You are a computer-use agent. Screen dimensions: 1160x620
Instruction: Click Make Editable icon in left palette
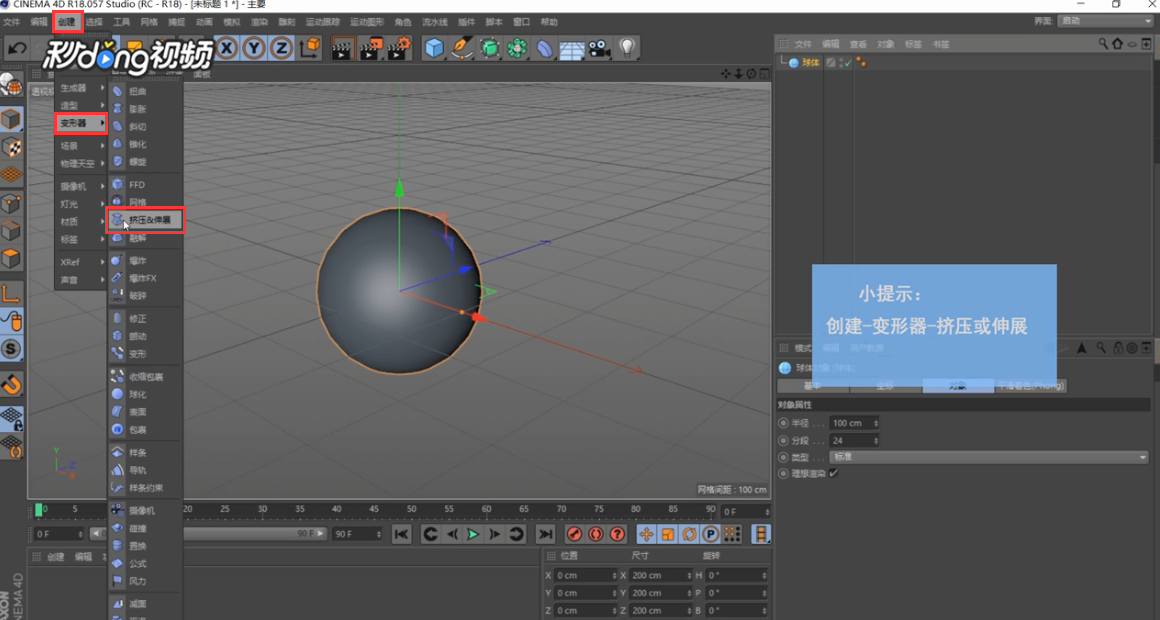(x=11, y=86)
